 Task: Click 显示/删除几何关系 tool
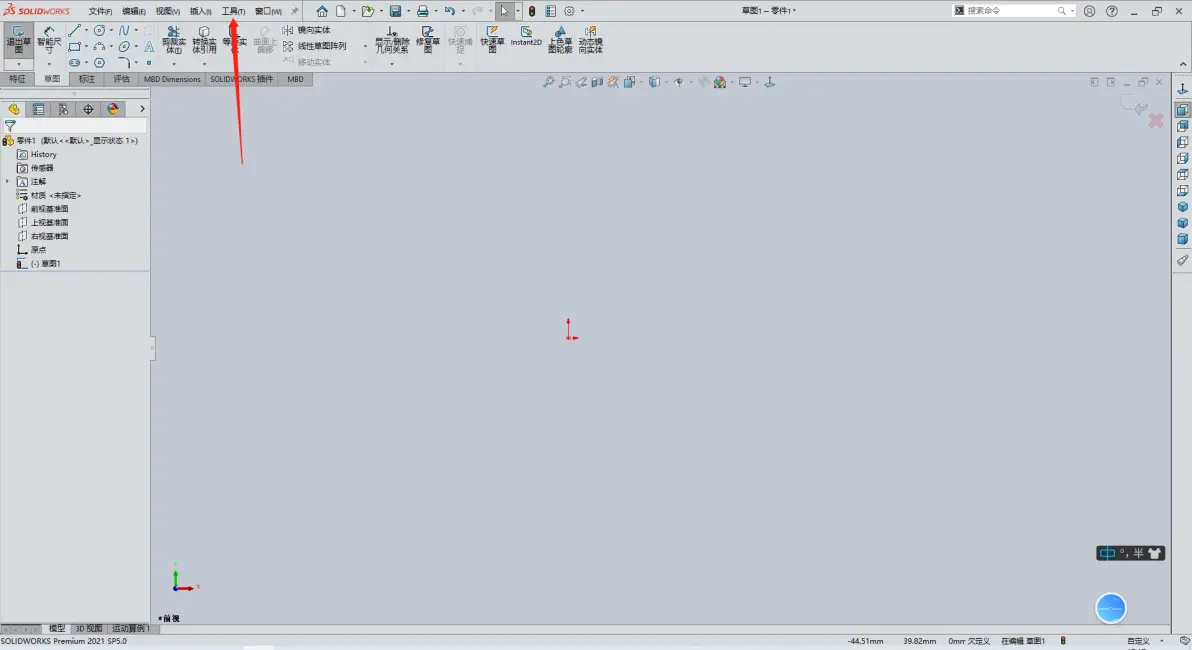tap(392, 40)
